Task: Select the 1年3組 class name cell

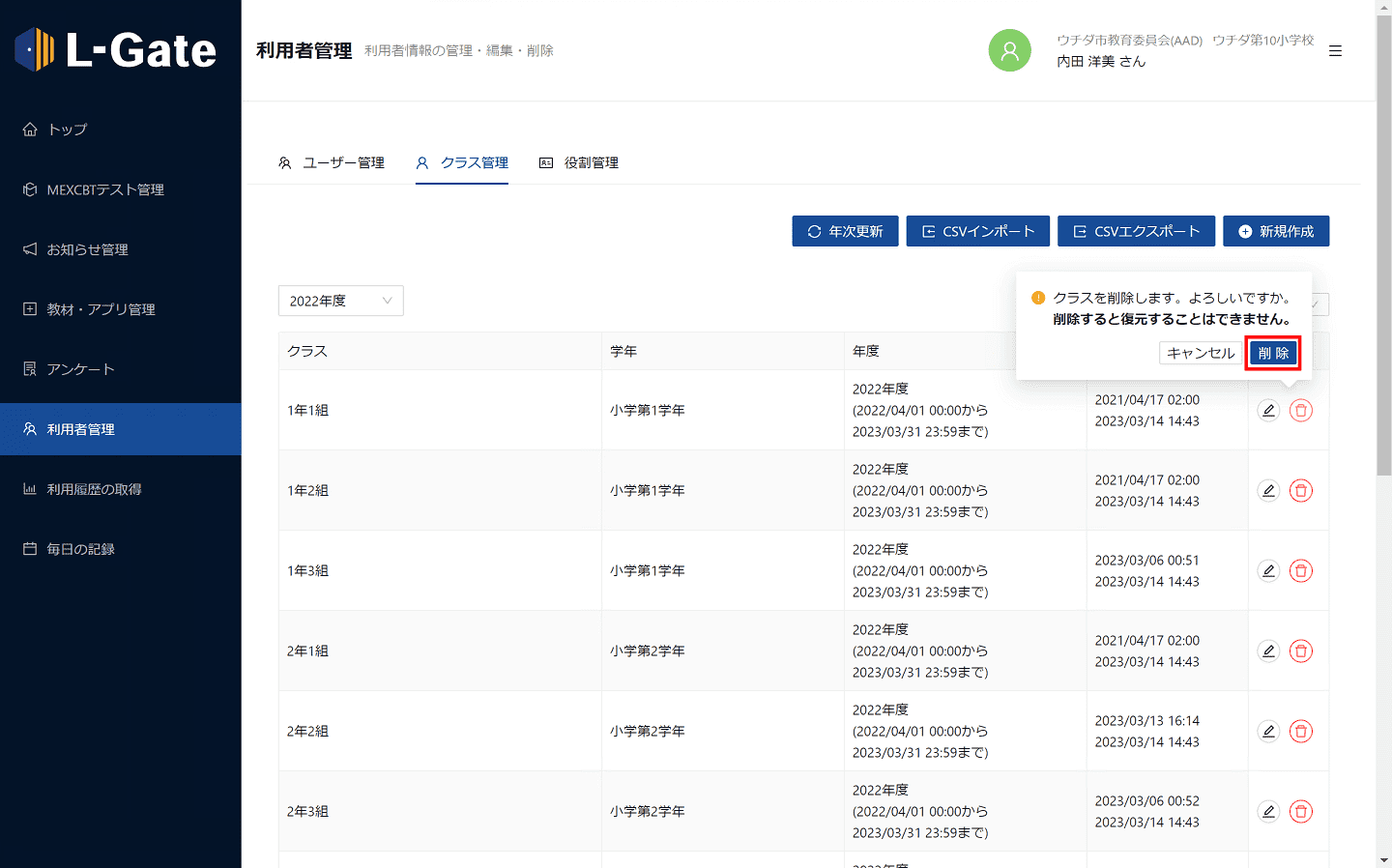Action: 440,570
